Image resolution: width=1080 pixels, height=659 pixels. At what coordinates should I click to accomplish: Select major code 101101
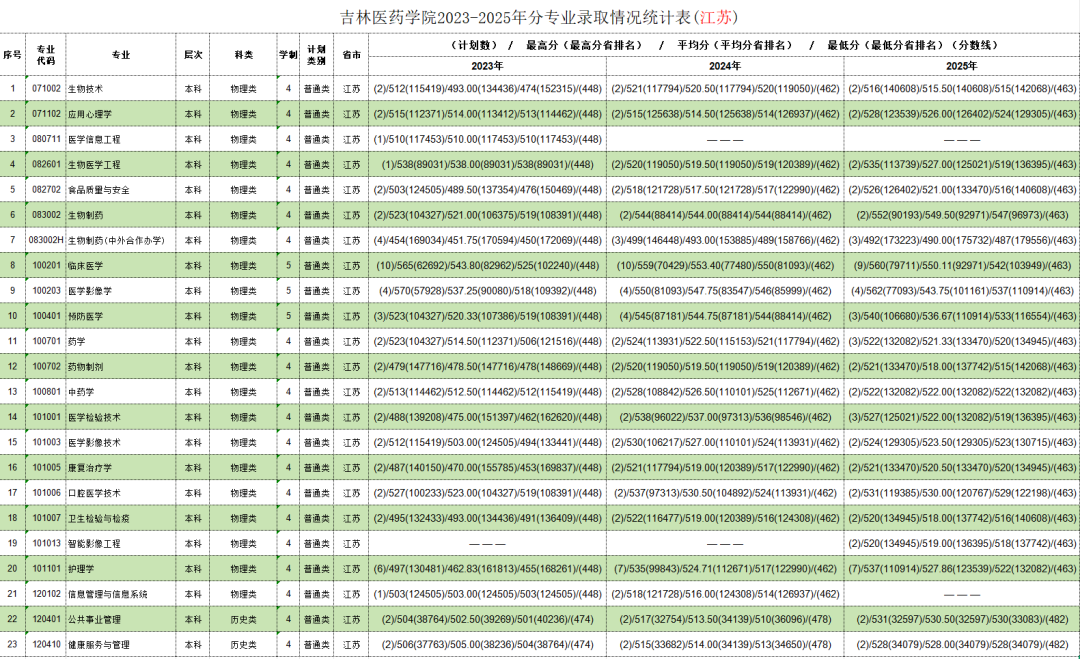[x=46, y=569]
